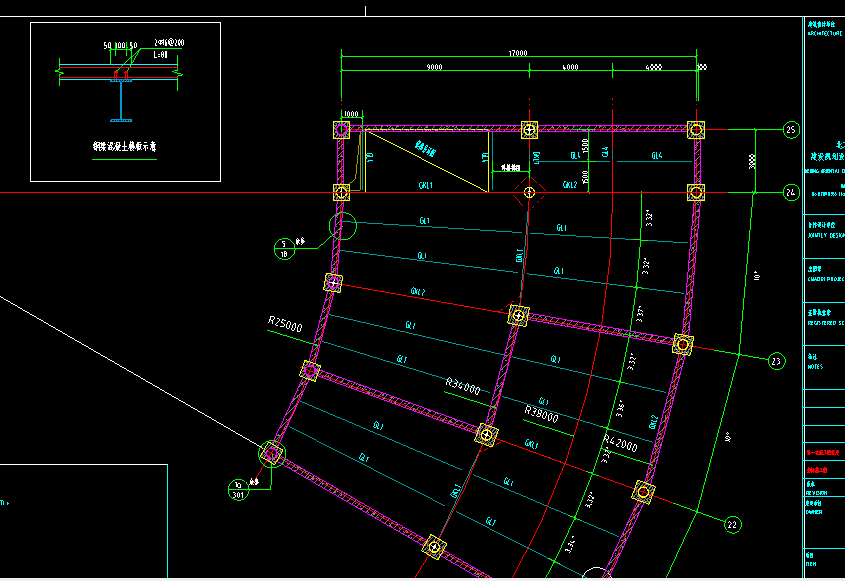This screenshot has width=845, height=581.
Task: Select the 17000 overall dimension text
Action: click(x=518, y=53)
